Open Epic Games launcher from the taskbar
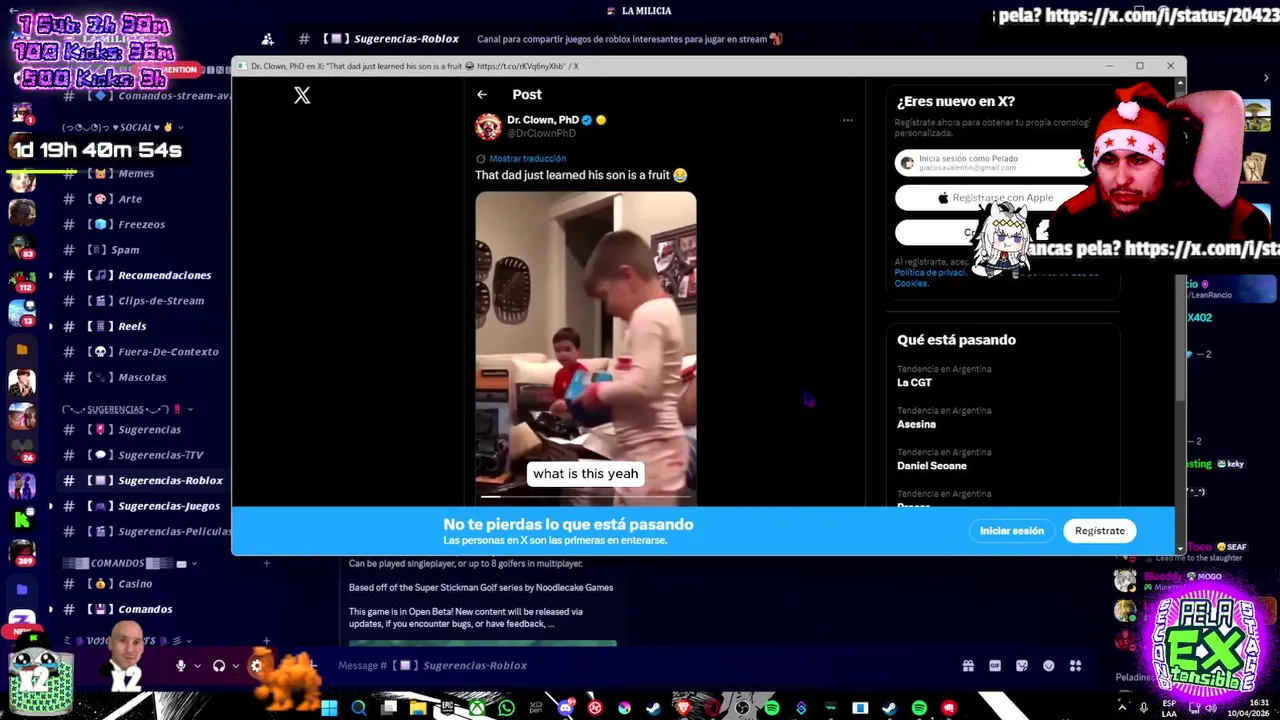 pyautogui.click(x=447, y=708)
